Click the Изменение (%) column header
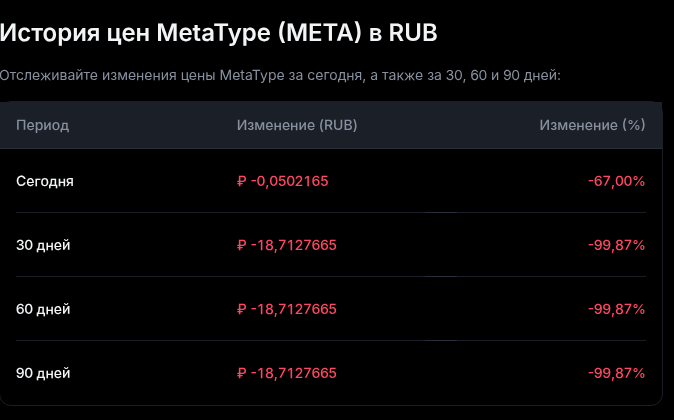This screenshot has height=420, width=674. [x=592, y=125]
